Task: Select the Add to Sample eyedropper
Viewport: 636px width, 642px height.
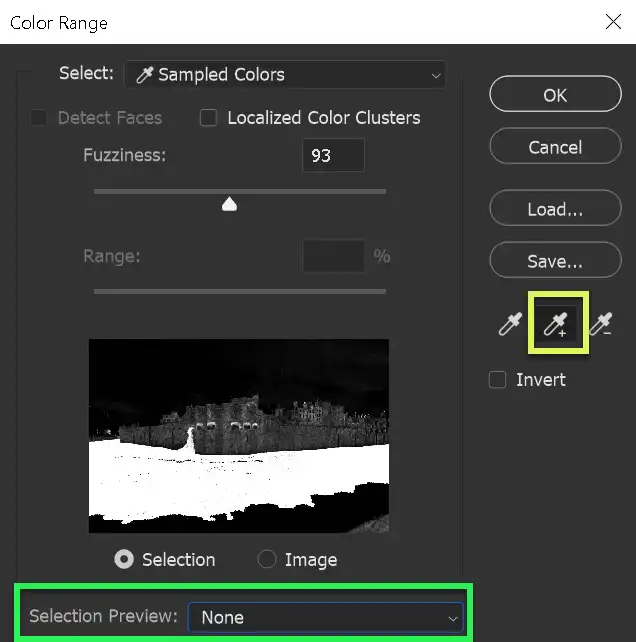Action: (556, 324)
